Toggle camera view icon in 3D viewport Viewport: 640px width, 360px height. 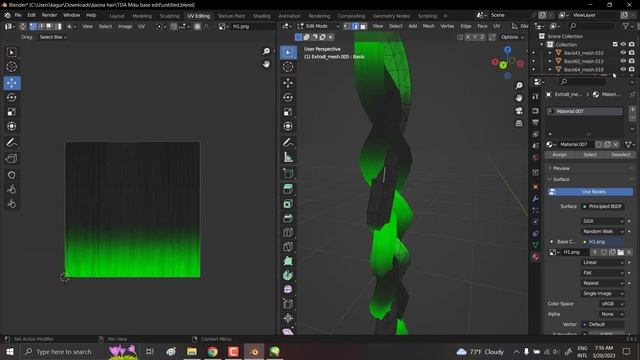519,111
